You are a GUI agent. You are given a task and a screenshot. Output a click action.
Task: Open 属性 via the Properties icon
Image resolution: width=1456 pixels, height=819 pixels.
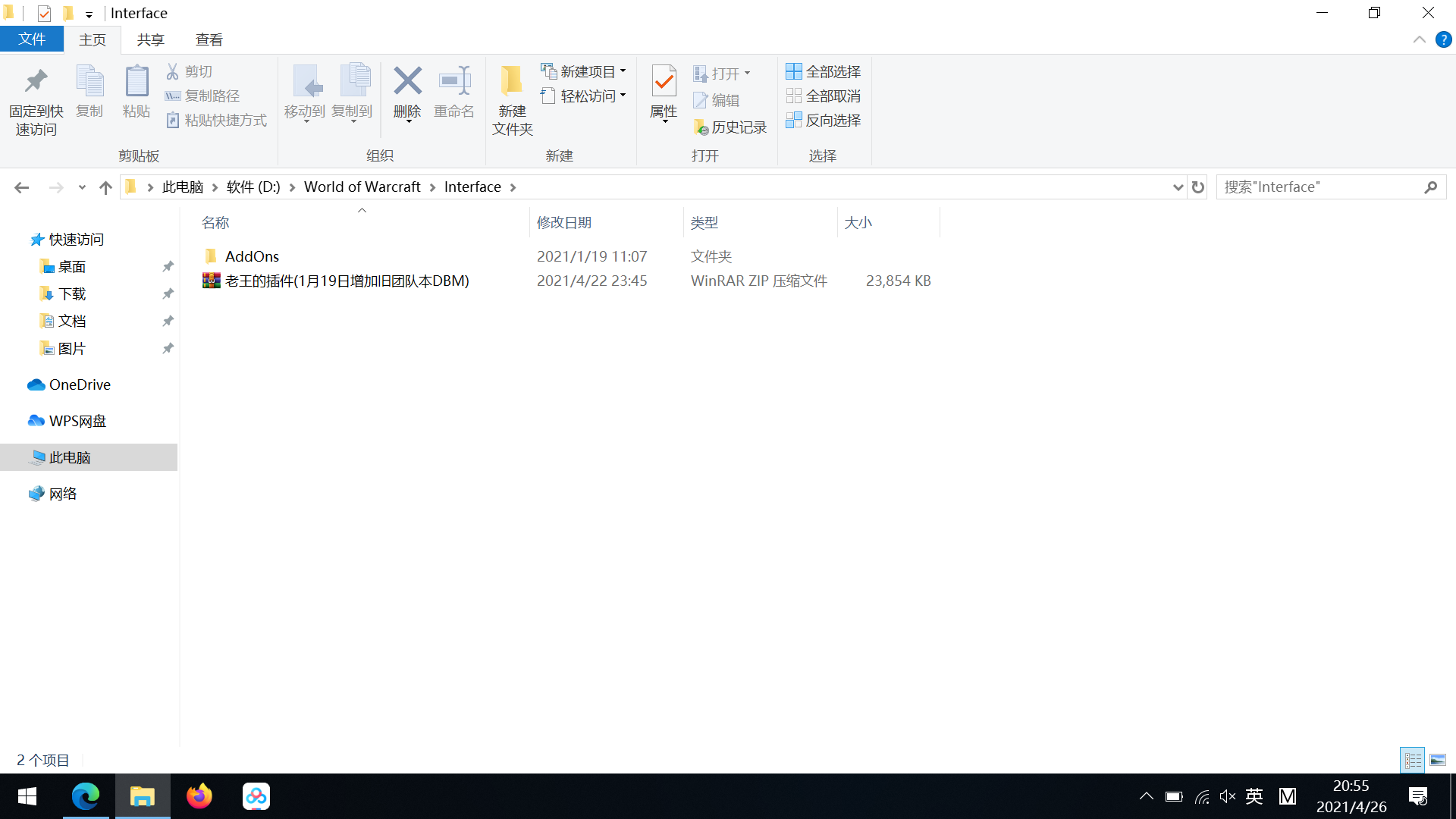click(664, 95)
